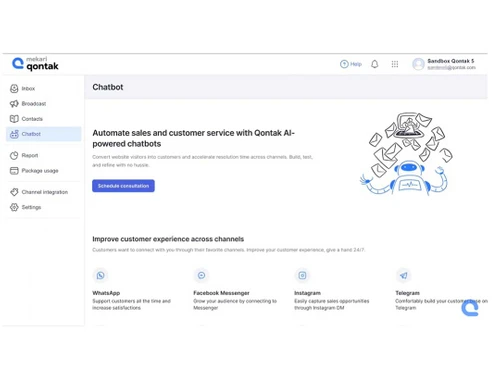Click the Instagram channel icon

click(302, 275)
